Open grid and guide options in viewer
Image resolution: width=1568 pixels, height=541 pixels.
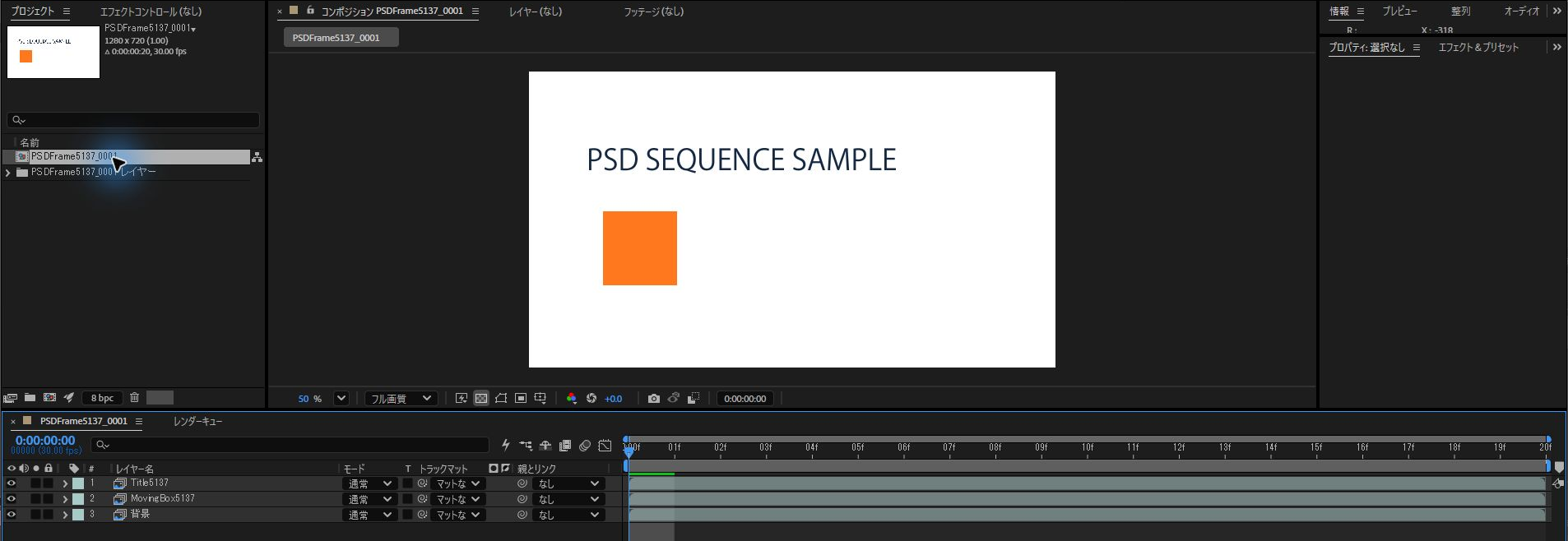[x=540, y=399]
